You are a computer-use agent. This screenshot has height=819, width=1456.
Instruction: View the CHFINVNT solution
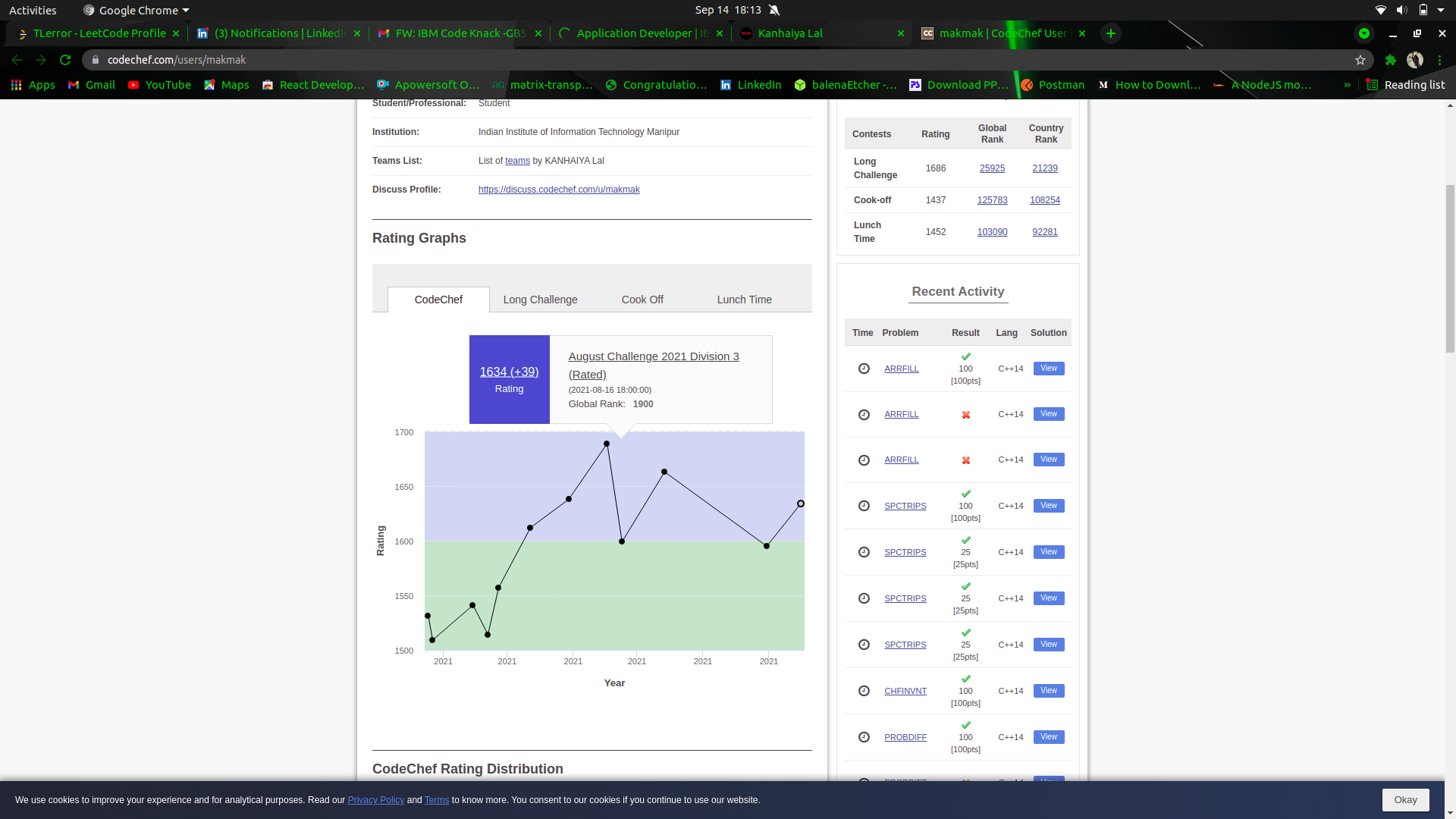tap(1049, 691)
